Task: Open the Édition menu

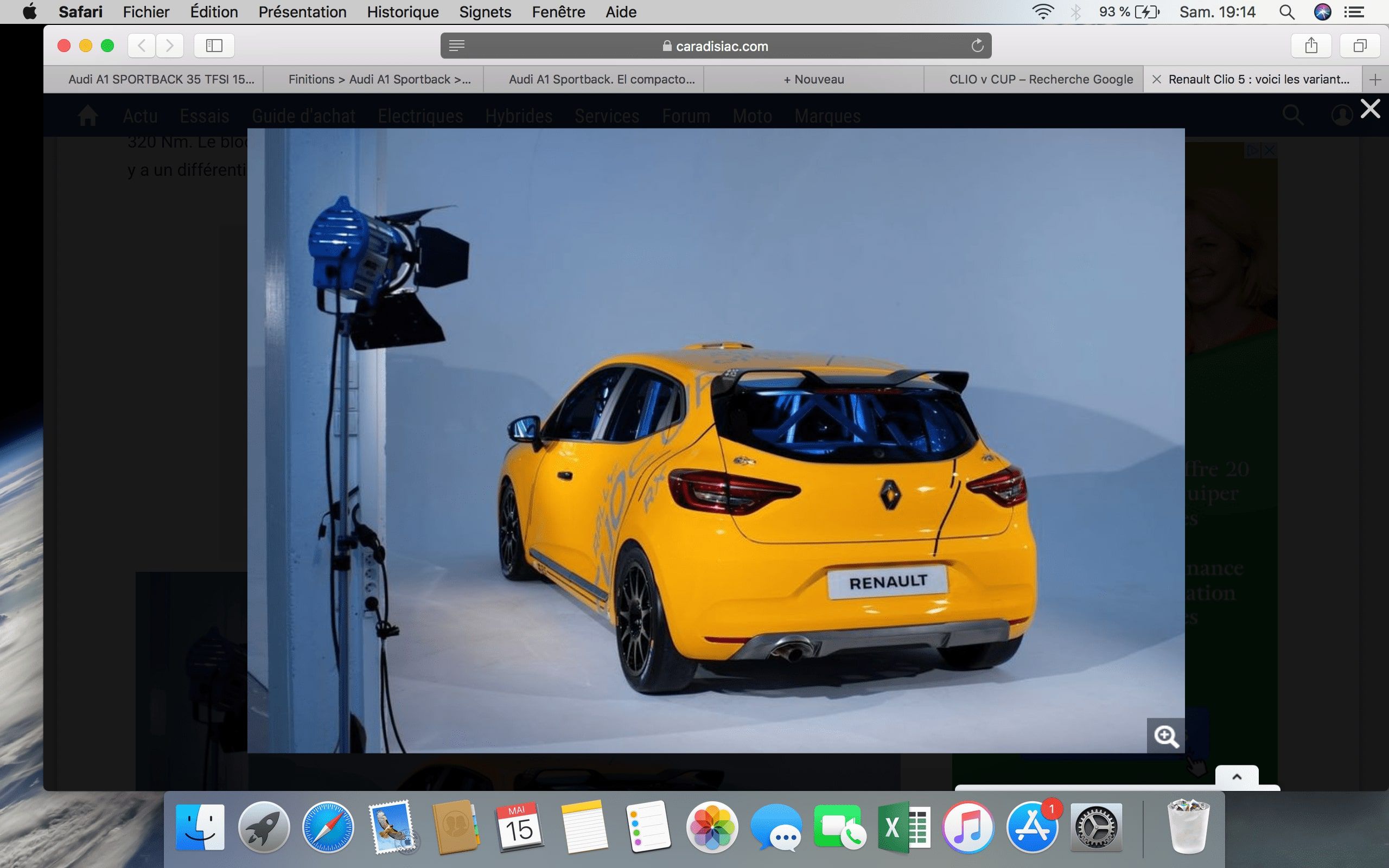Action: (x=214, y=11)
